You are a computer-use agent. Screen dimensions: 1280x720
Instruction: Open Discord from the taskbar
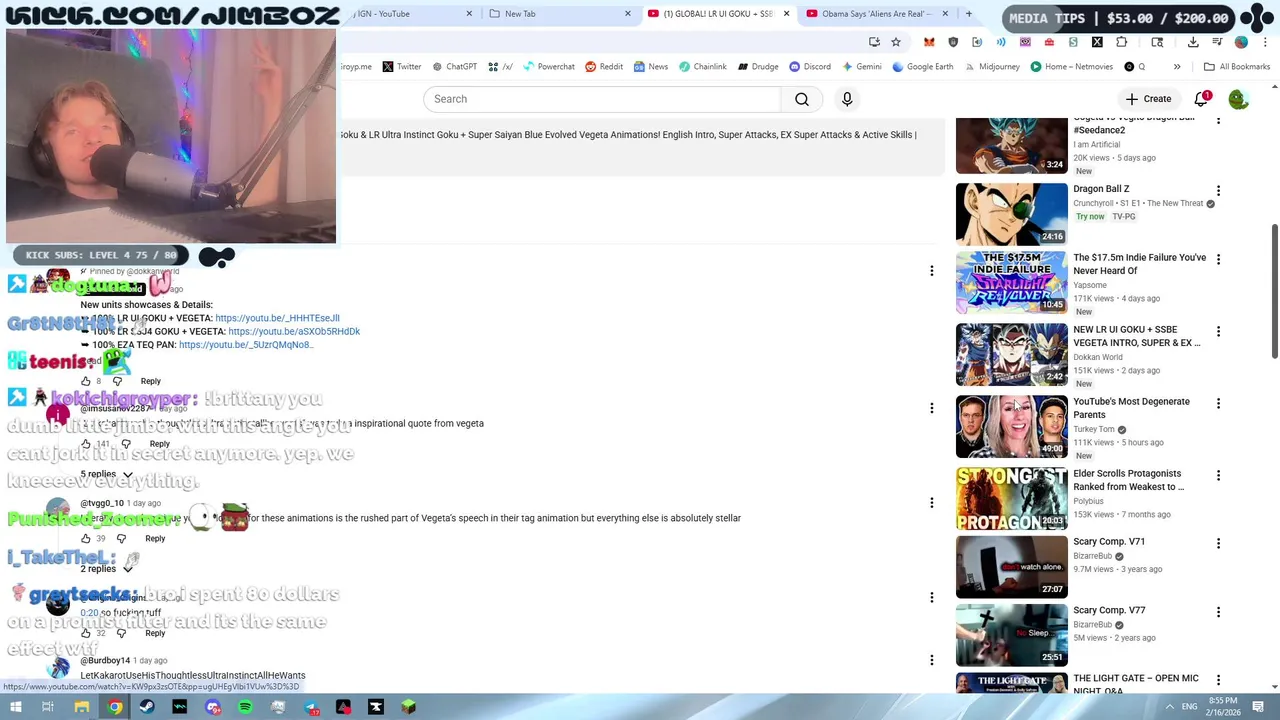pos(212,707)
